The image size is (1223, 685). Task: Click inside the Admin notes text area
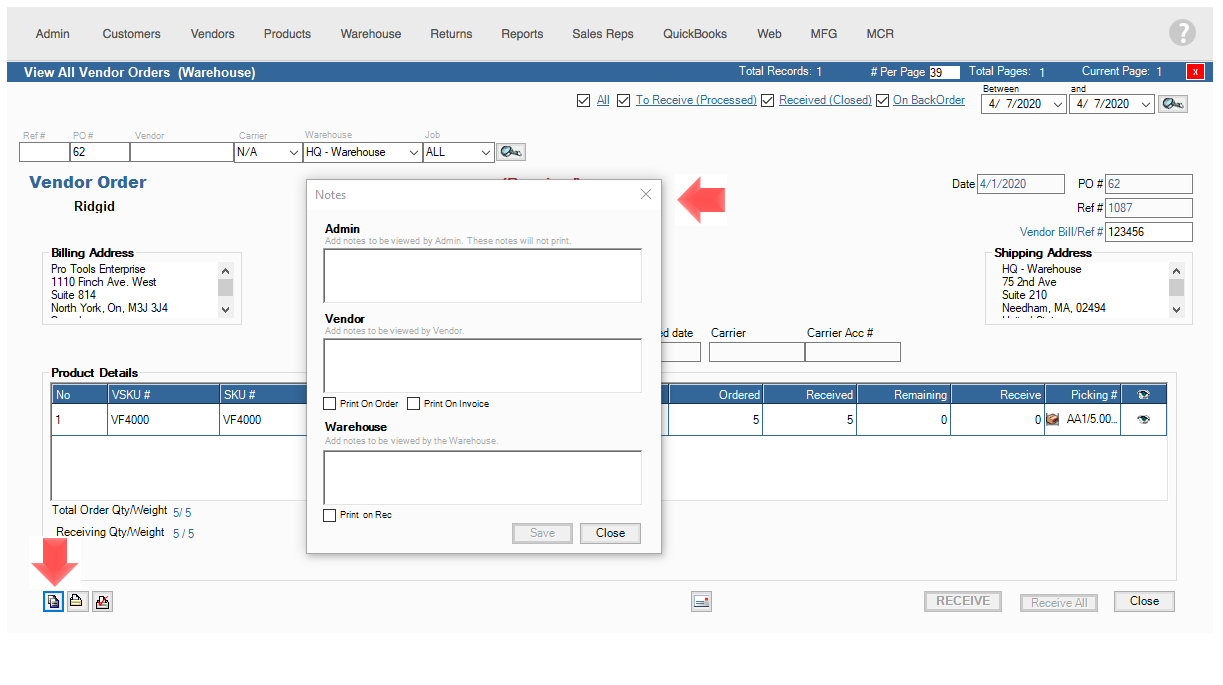482,275
